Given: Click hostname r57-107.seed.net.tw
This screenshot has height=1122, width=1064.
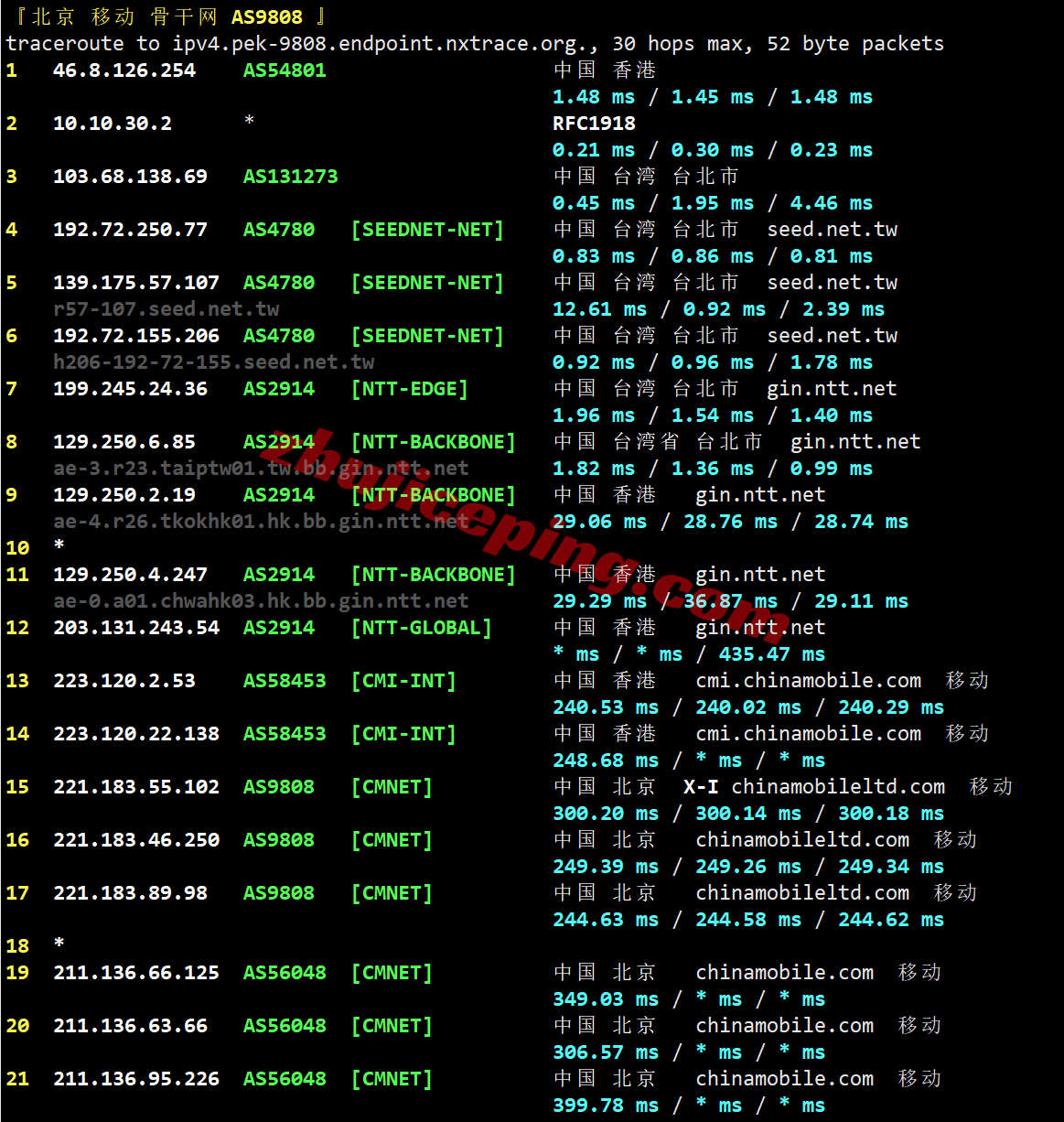Looking at the screenshot, I should click(167, 309).
